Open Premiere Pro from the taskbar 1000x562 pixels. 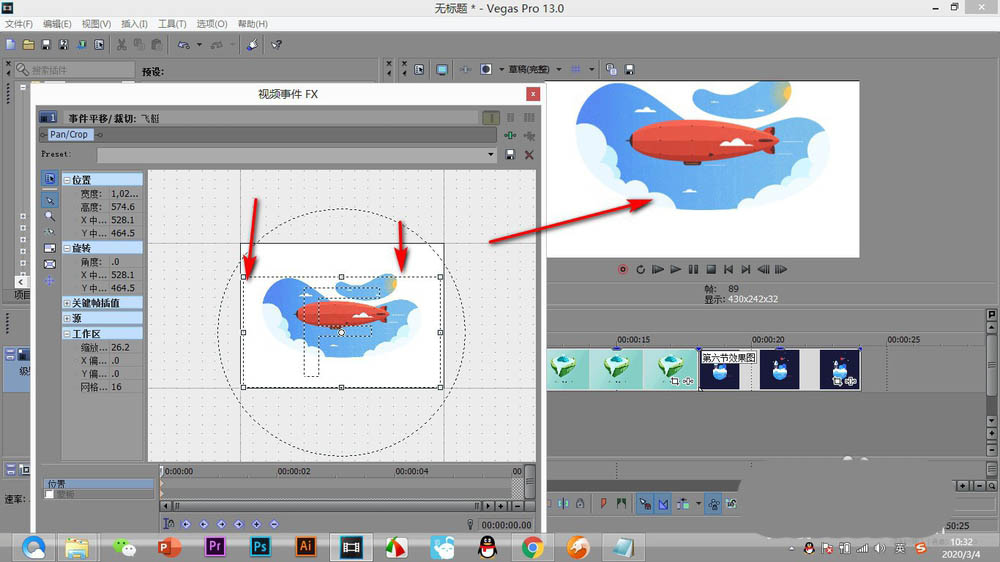click(215, 547)
